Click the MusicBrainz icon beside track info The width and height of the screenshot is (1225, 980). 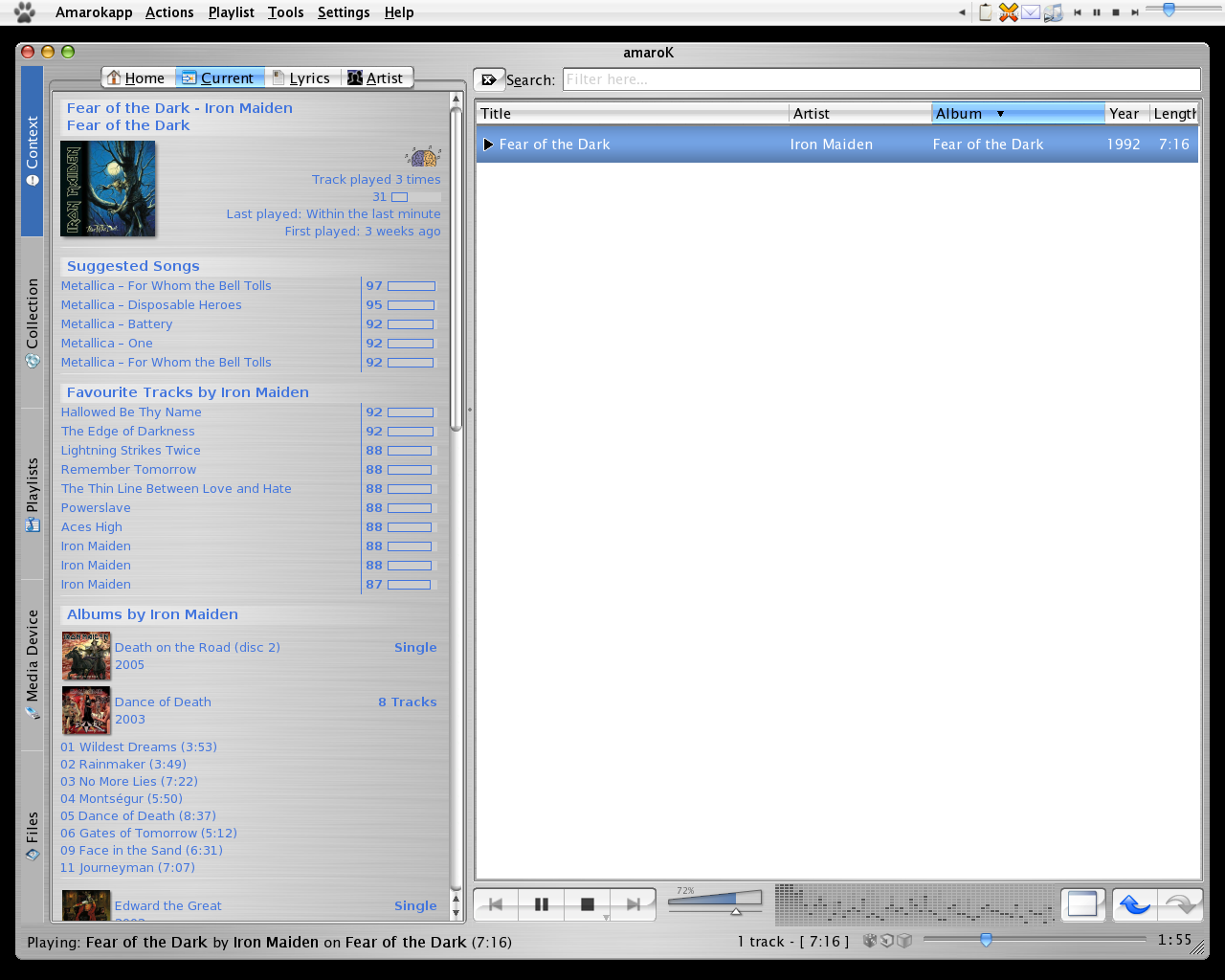tap(422, 156)
